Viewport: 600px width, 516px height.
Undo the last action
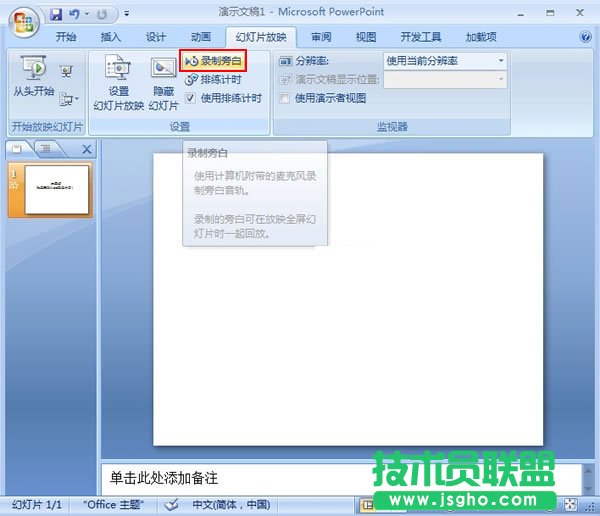click(x=74, y=15)
